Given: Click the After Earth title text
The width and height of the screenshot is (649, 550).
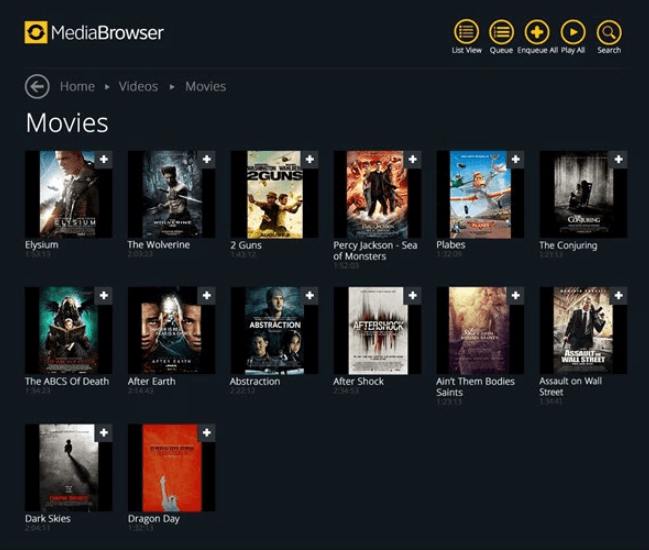Looking at the screenshot, I should [151, 381].
